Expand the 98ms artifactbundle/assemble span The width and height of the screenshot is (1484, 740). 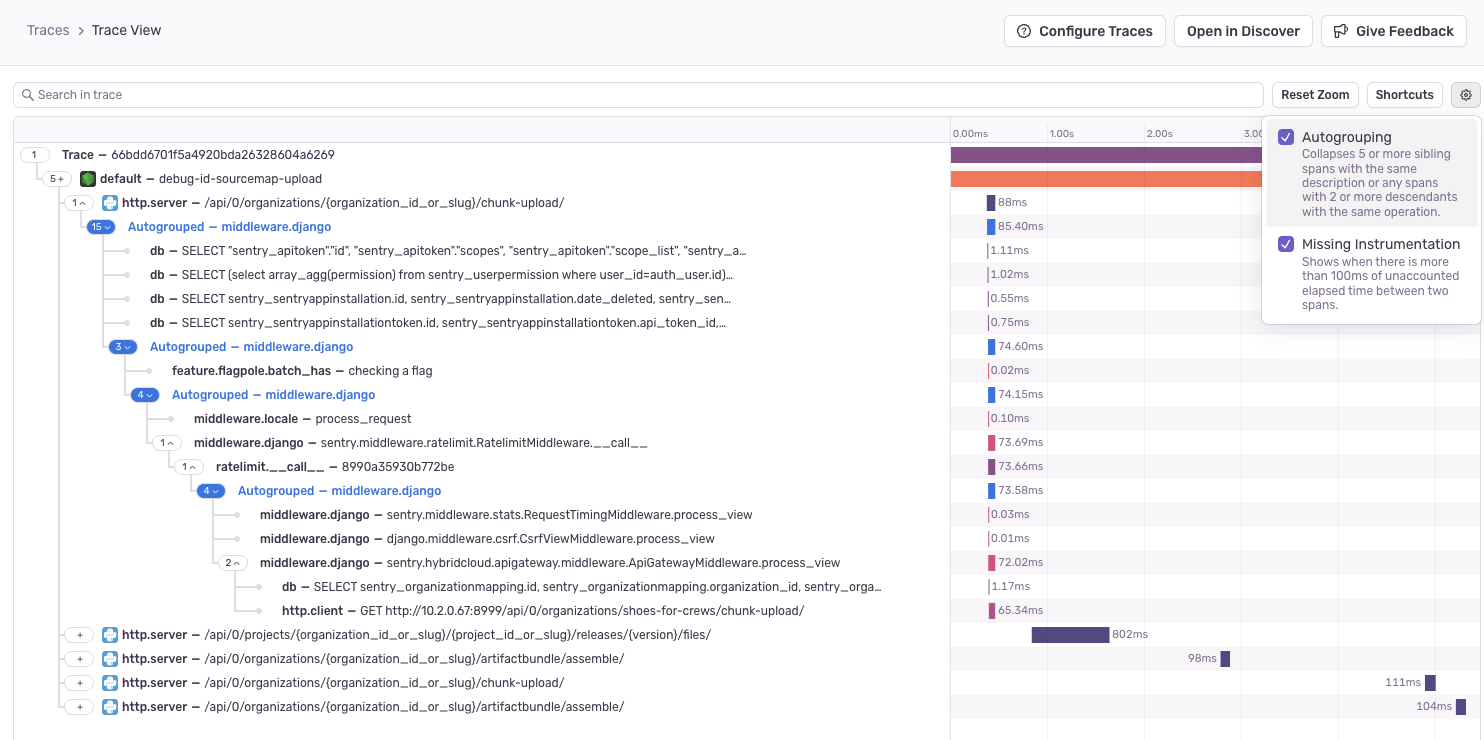78,659
